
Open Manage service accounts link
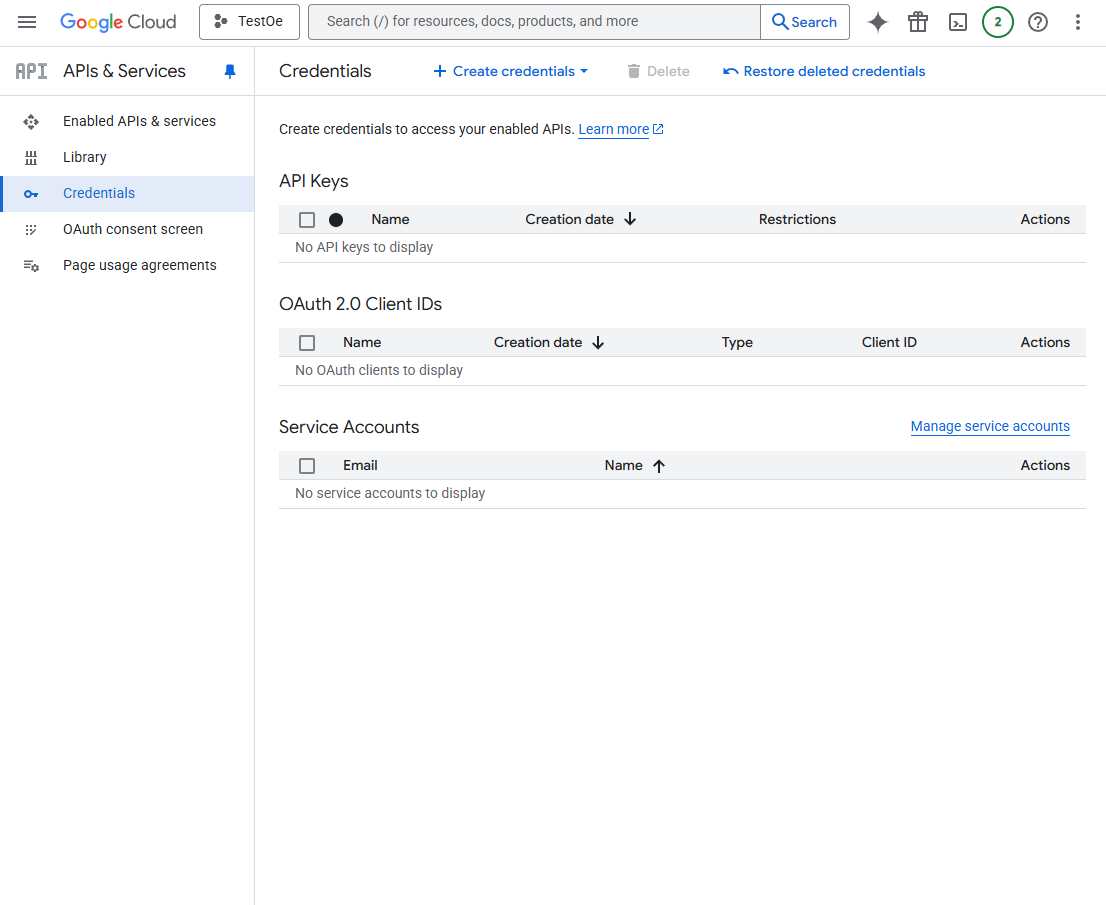(x=990, y=426)
